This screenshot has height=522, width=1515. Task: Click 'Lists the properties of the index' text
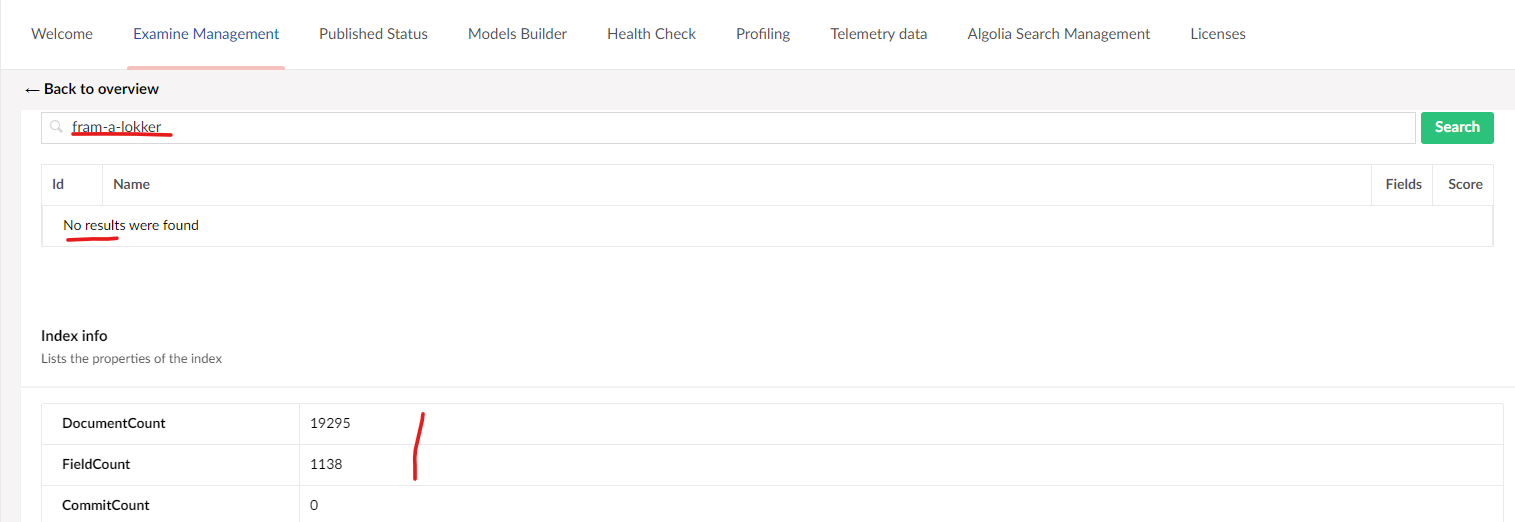click(x=131, y=358)
